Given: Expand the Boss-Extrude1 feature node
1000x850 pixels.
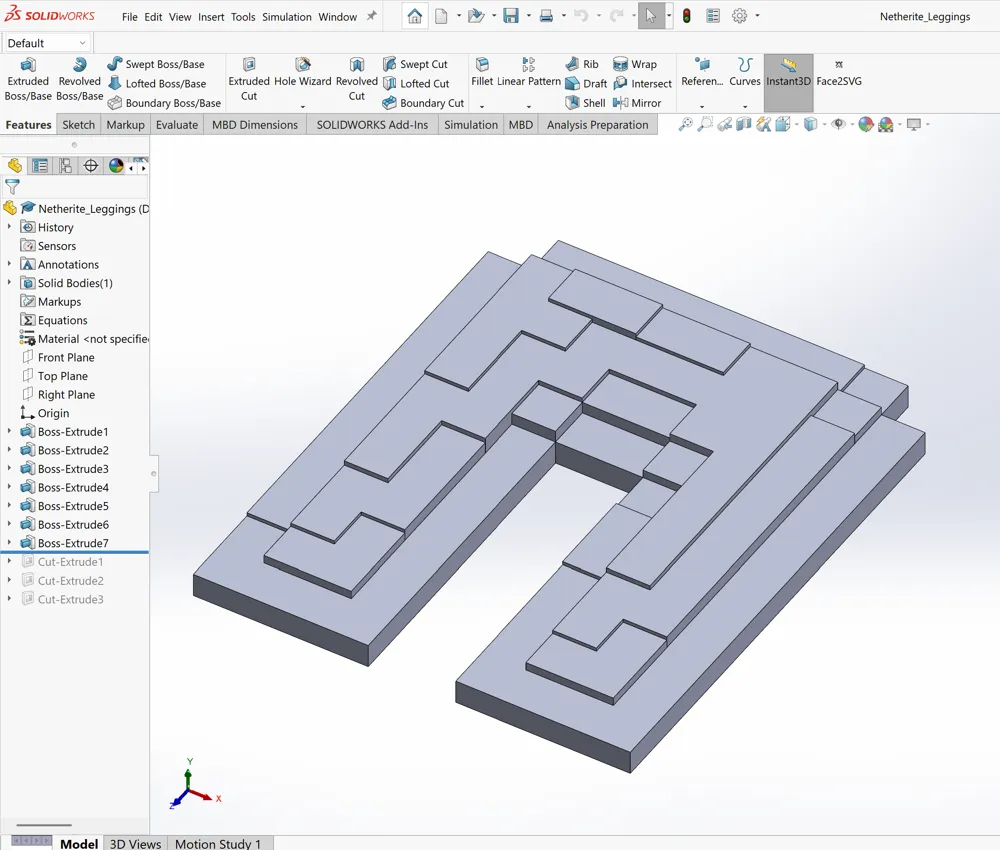Looking at the screenshot, I should coord(9,432).
